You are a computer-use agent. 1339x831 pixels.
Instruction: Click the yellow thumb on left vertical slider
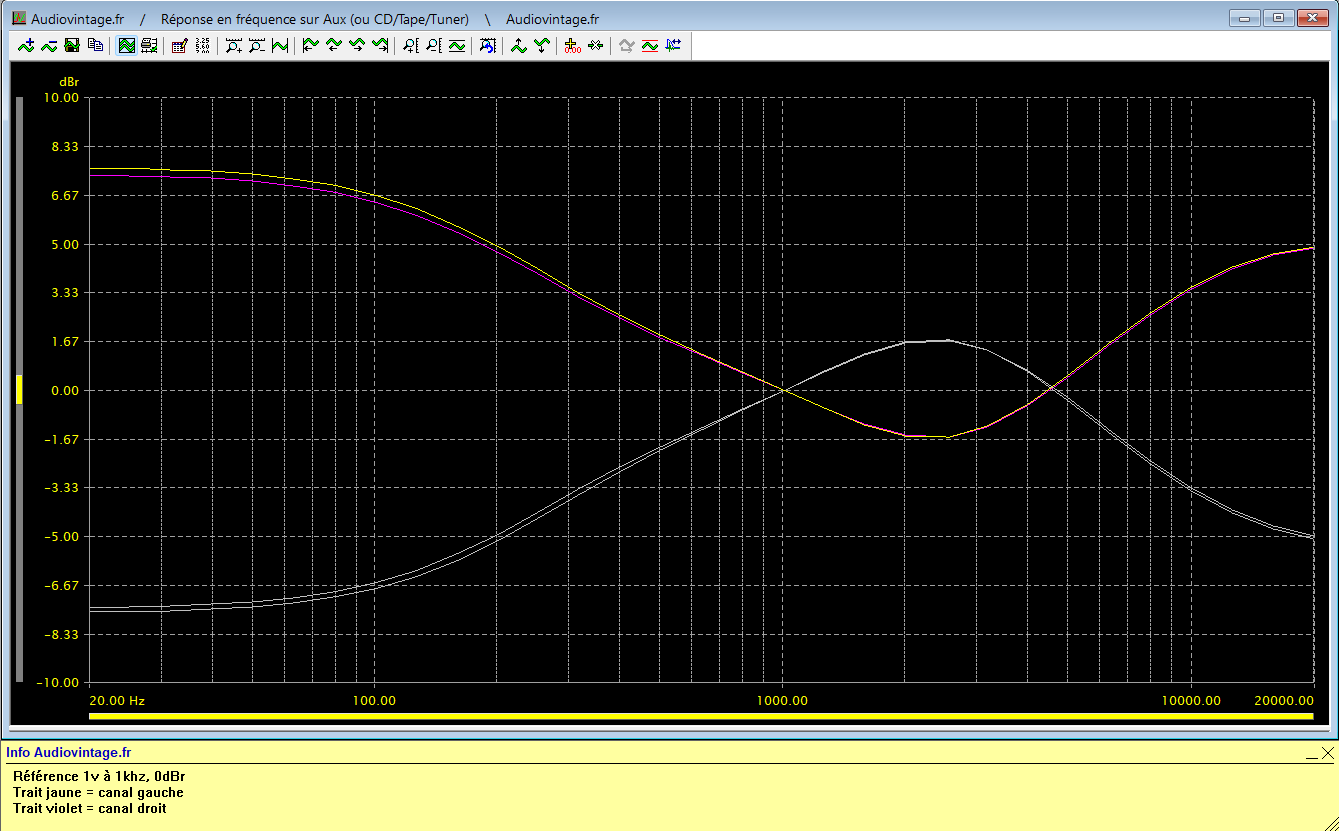pos(18,390)
